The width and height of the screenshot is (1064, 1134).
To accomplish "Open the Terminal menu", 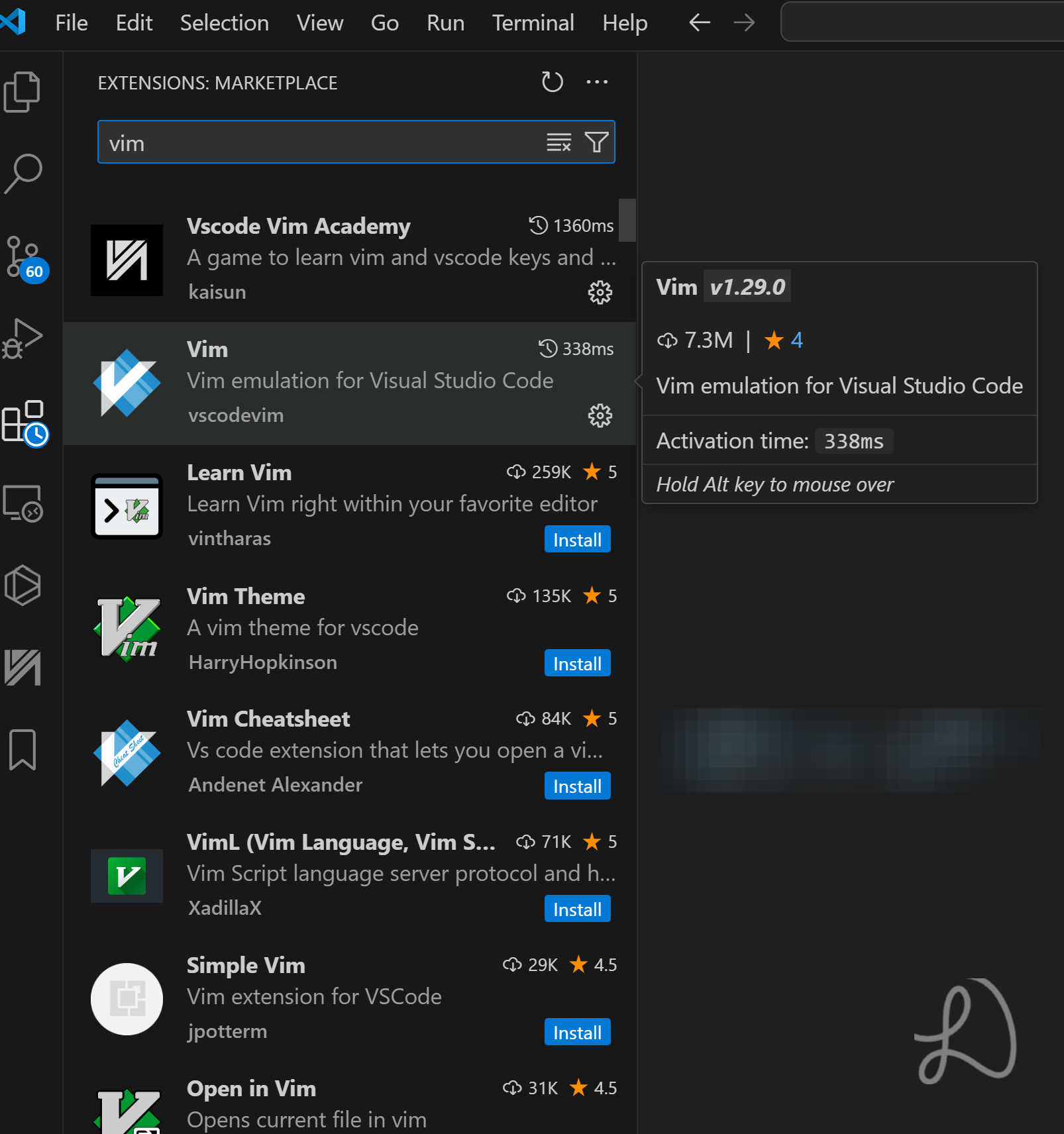I will (x=533, y=23).
